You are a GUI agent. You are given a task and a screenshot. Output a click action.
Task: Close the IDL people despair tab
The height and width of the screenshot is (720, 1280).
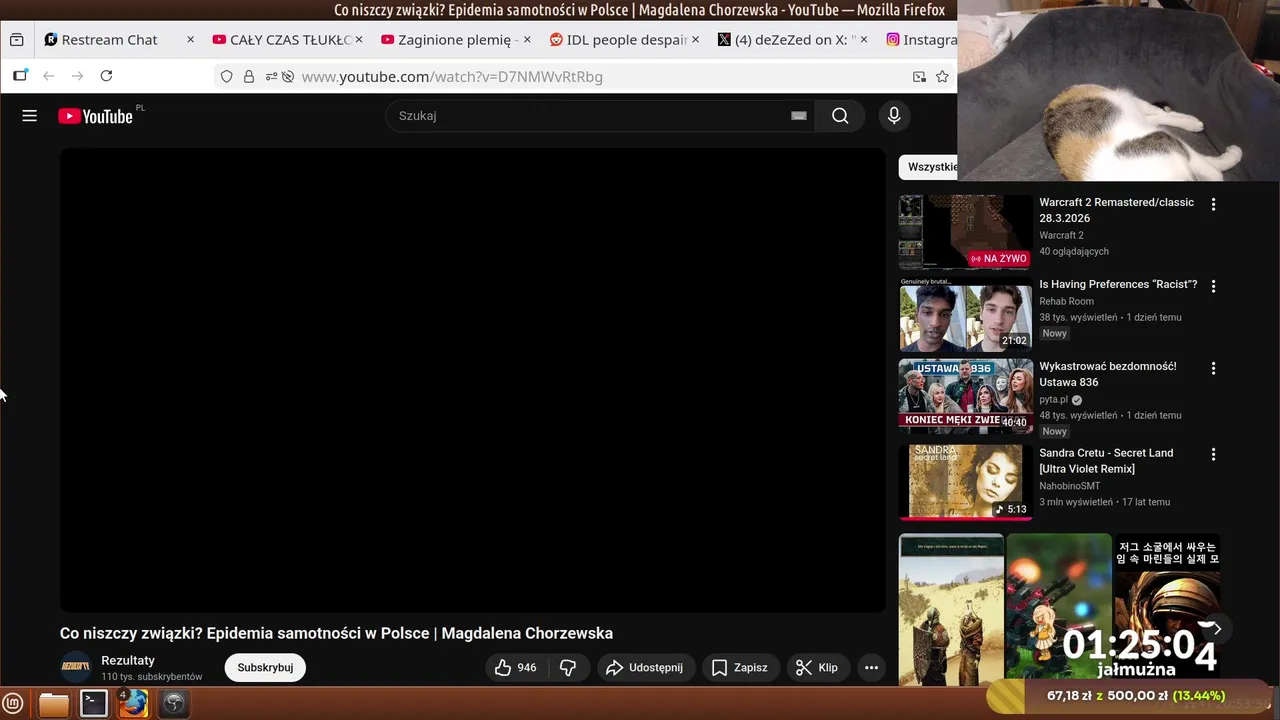[x=695, y=40]
